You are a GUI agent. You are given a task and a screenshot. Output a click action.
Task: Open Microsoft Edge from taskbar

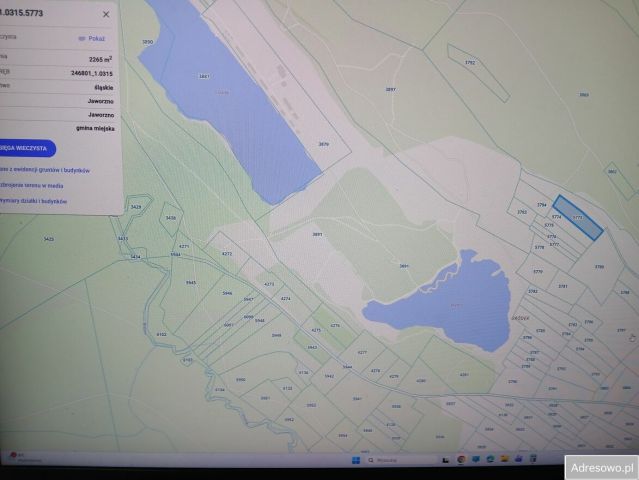(x=490, y=459)
